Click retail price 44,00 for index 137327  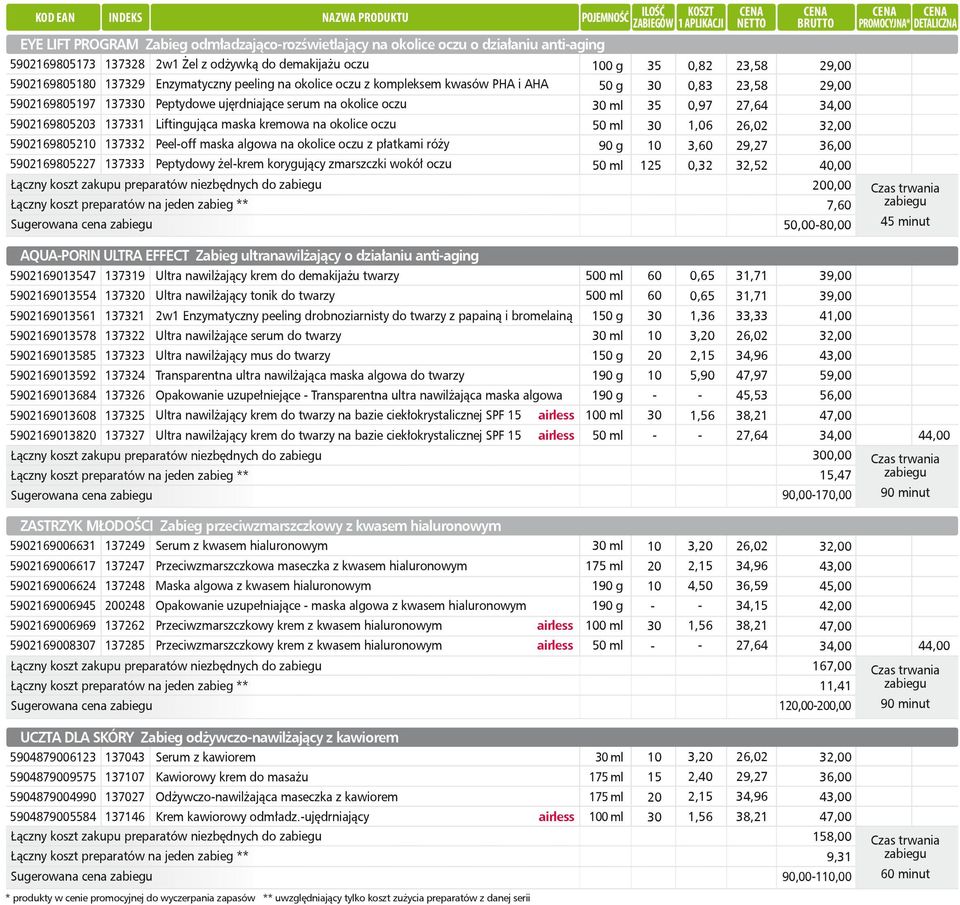tap(934, 435)
